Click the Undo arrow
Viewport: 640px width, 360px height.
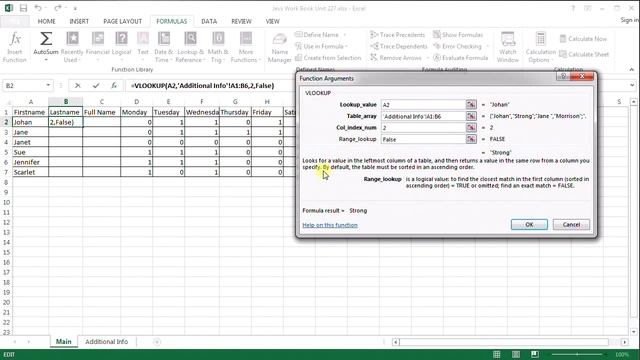[x=38, y=8]
